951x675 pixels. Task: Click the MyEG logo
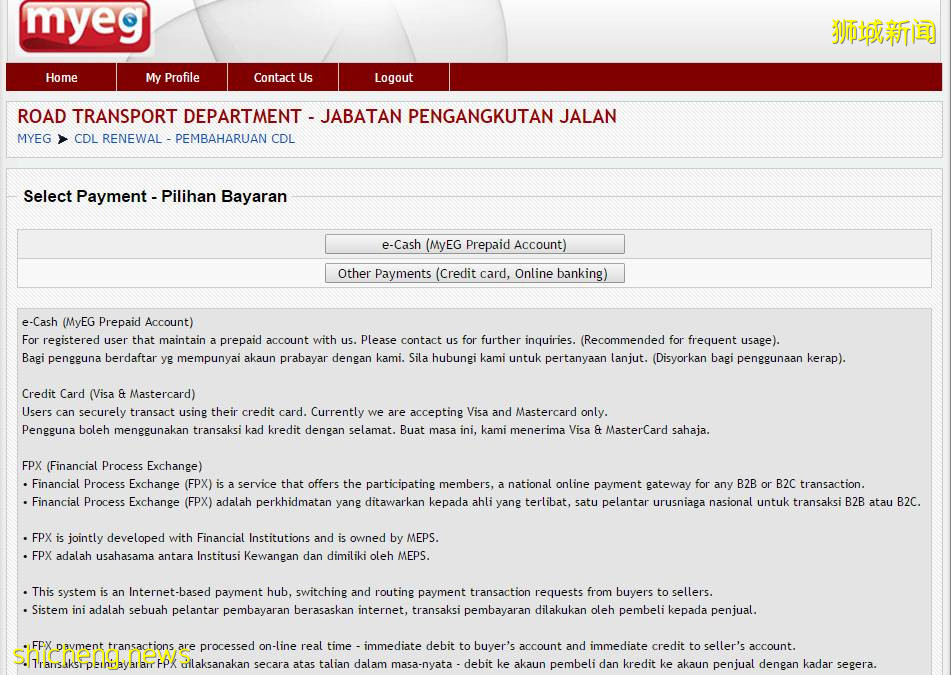(x=85, y=26)
